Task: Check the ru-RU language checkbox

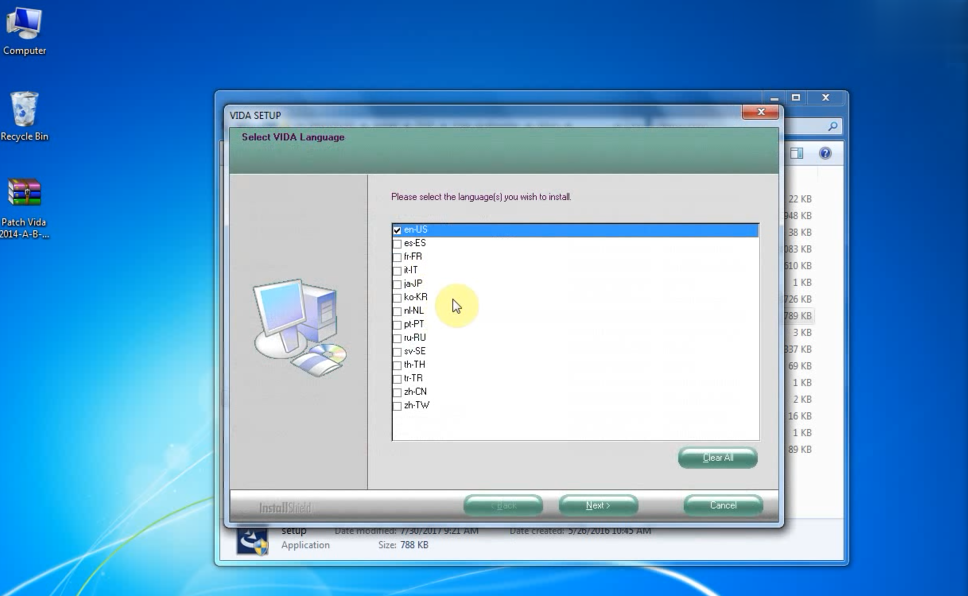Action: coord(397,338)
